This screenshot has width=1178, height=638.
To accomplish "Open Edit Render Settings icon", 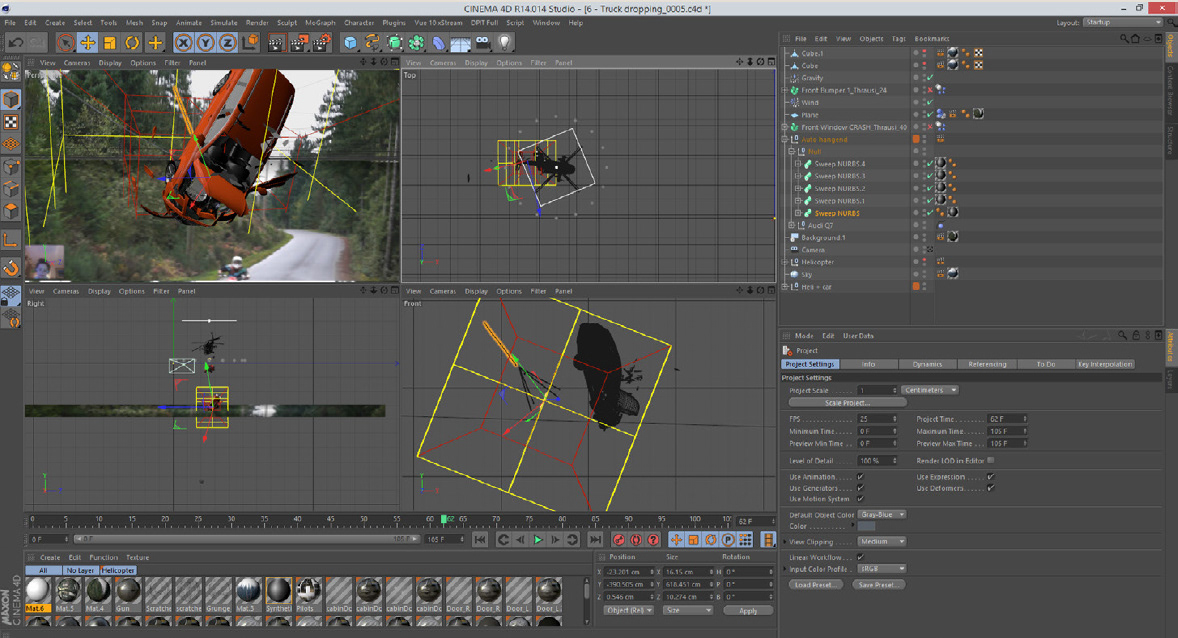I will 322,43.
